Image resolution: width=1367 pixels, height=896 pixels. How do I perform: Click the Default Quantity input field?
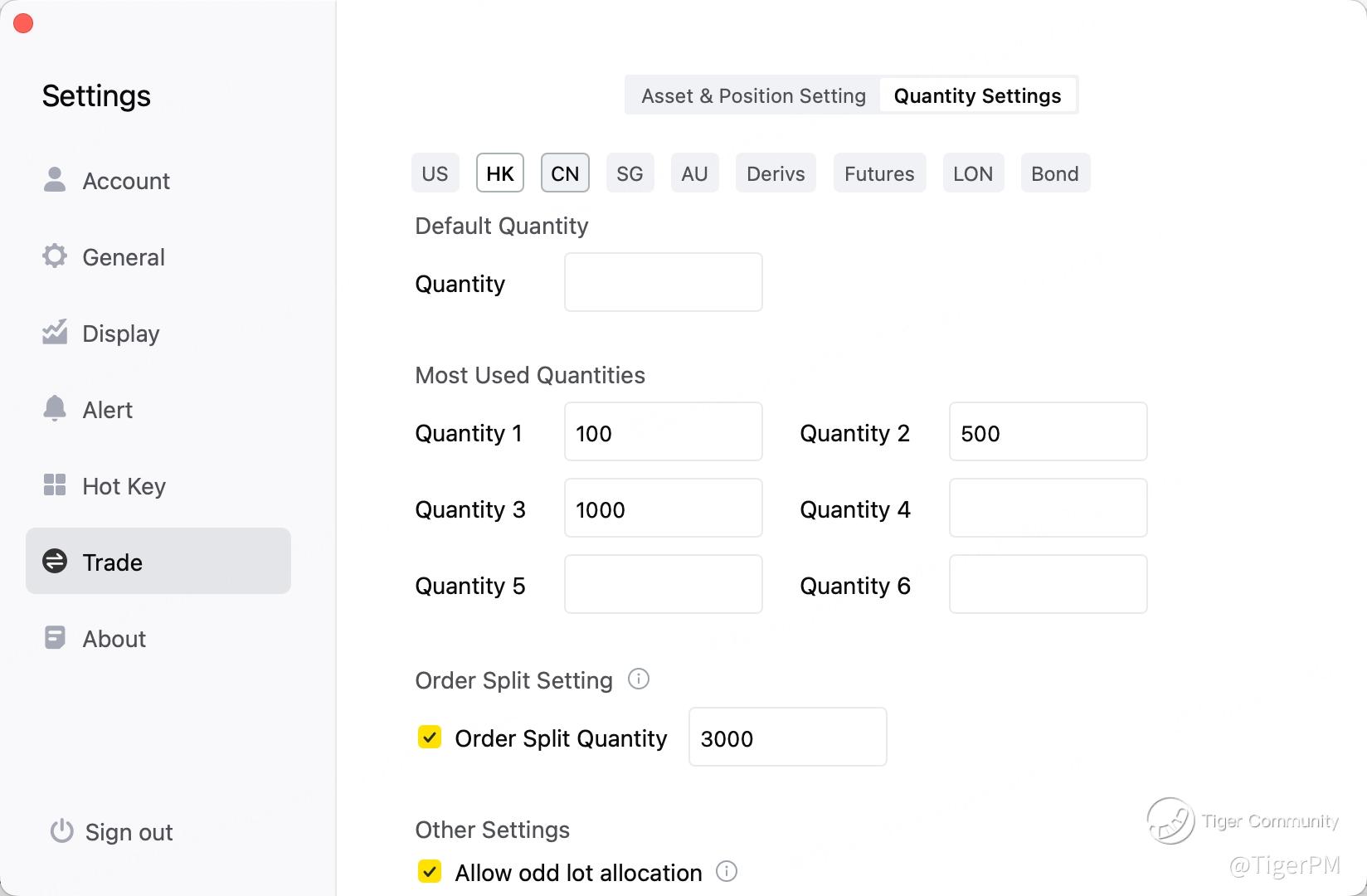pyautogui.click(x=663, y=283)
